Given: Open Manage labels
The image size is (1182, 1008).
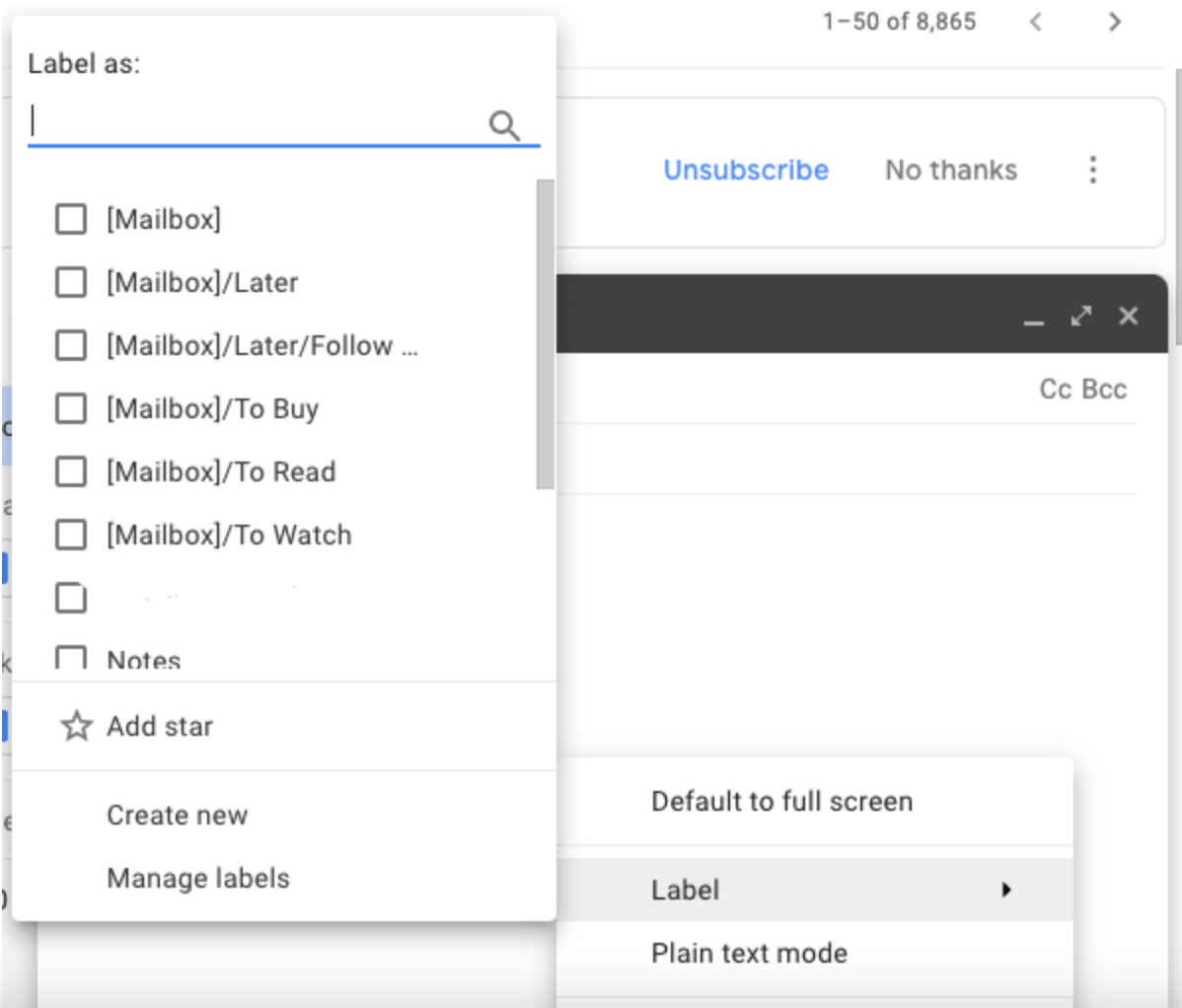Looking at the screenshot, I should click(x=198, y=878).
